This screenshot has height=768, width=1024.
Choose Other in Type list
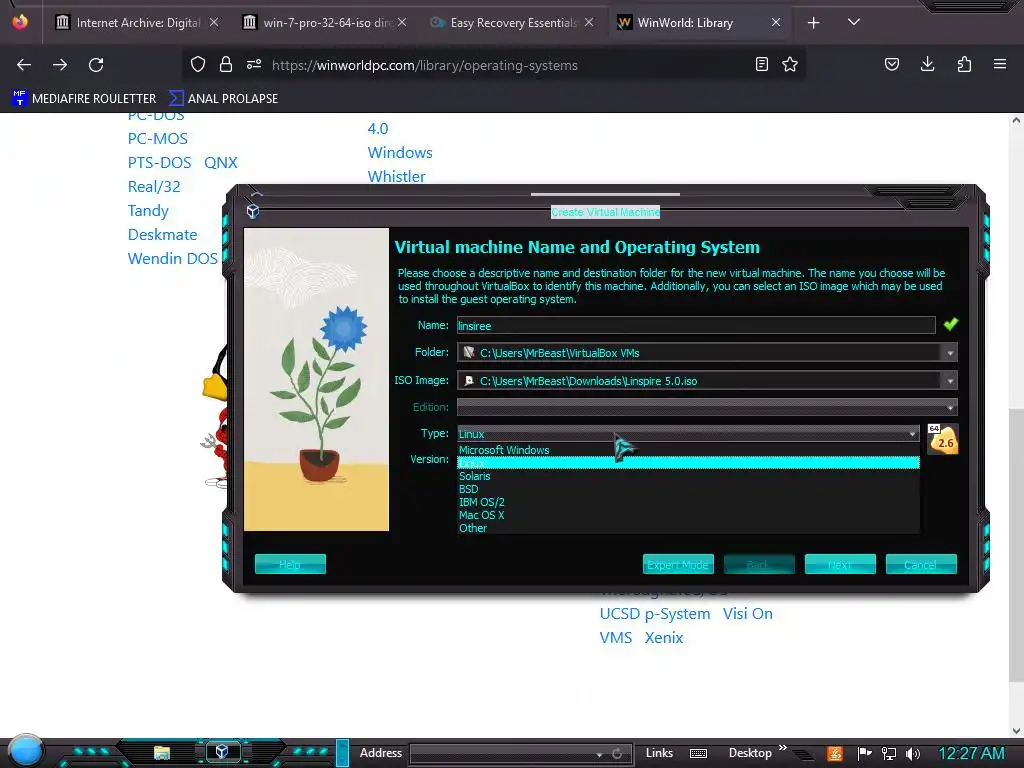[x=688, y=528]
